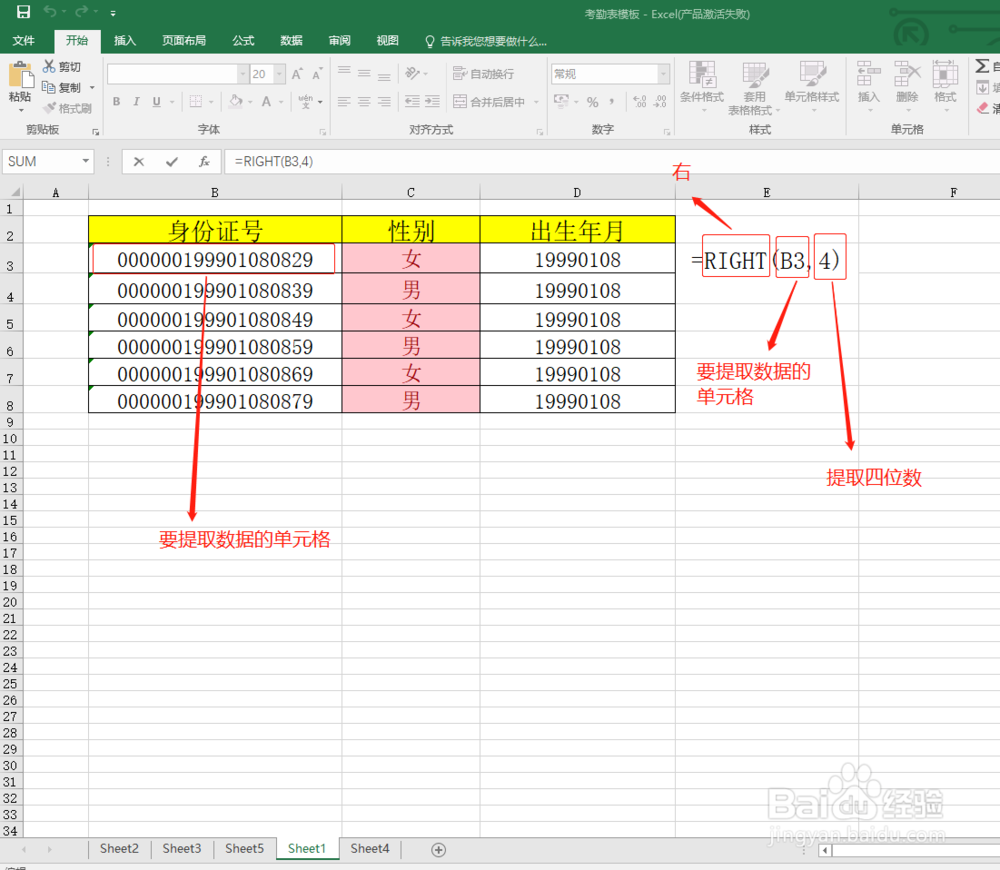Toggle bold formatting
This screenshot has width=1000, height=870.
[x=116, y=102]
